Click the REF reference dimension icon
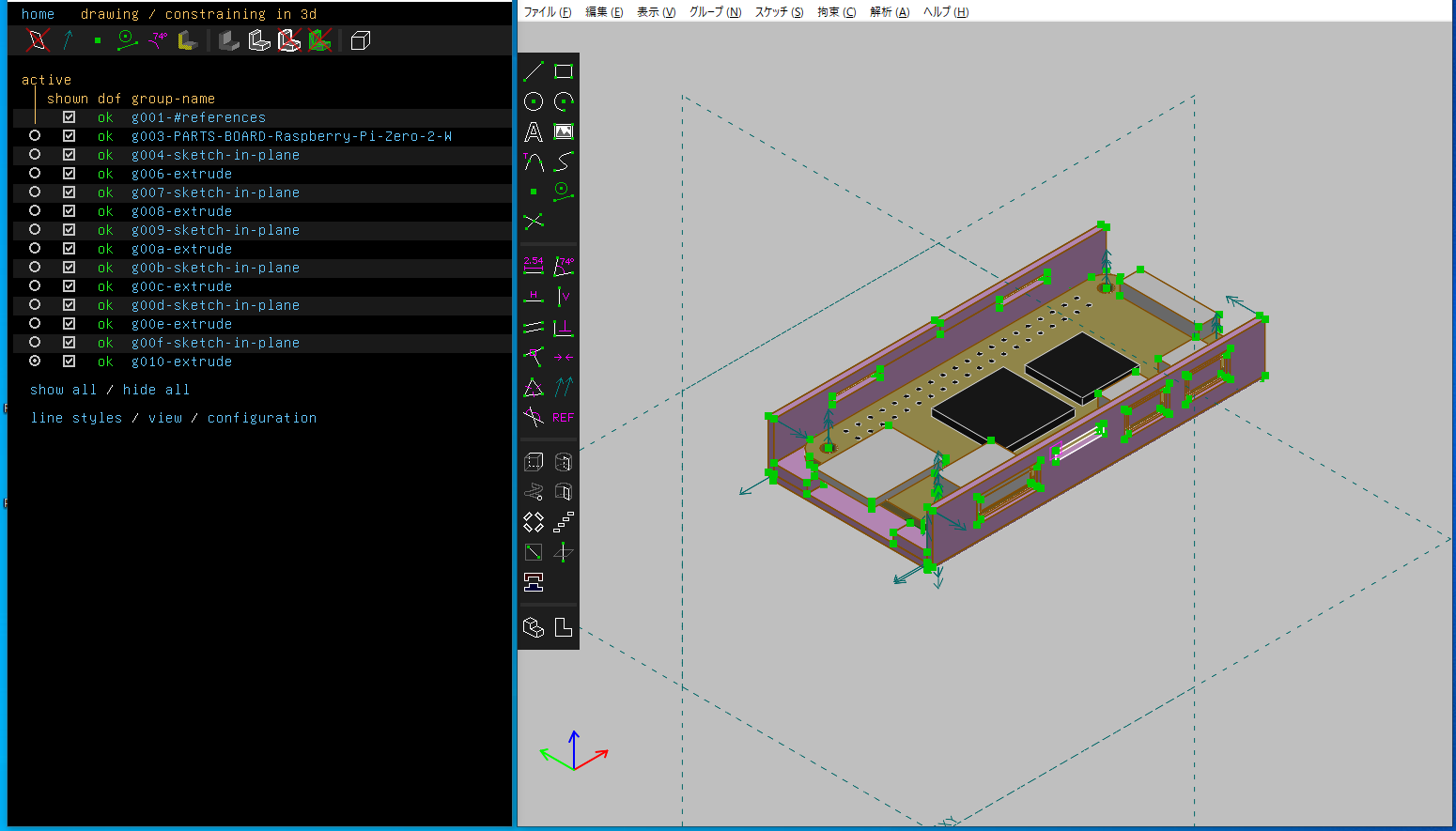The image size is (1456, 831). 564,418
